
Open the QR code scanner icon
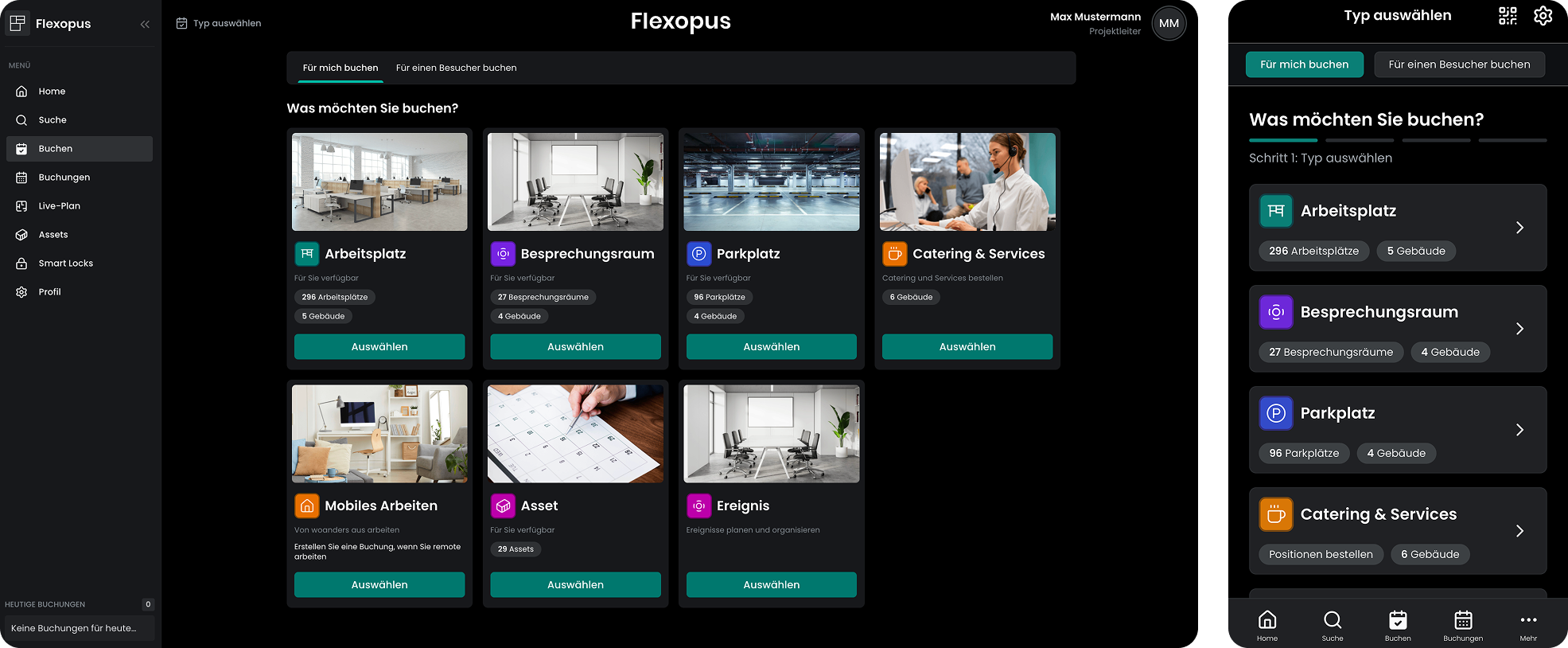point(1508,16)
